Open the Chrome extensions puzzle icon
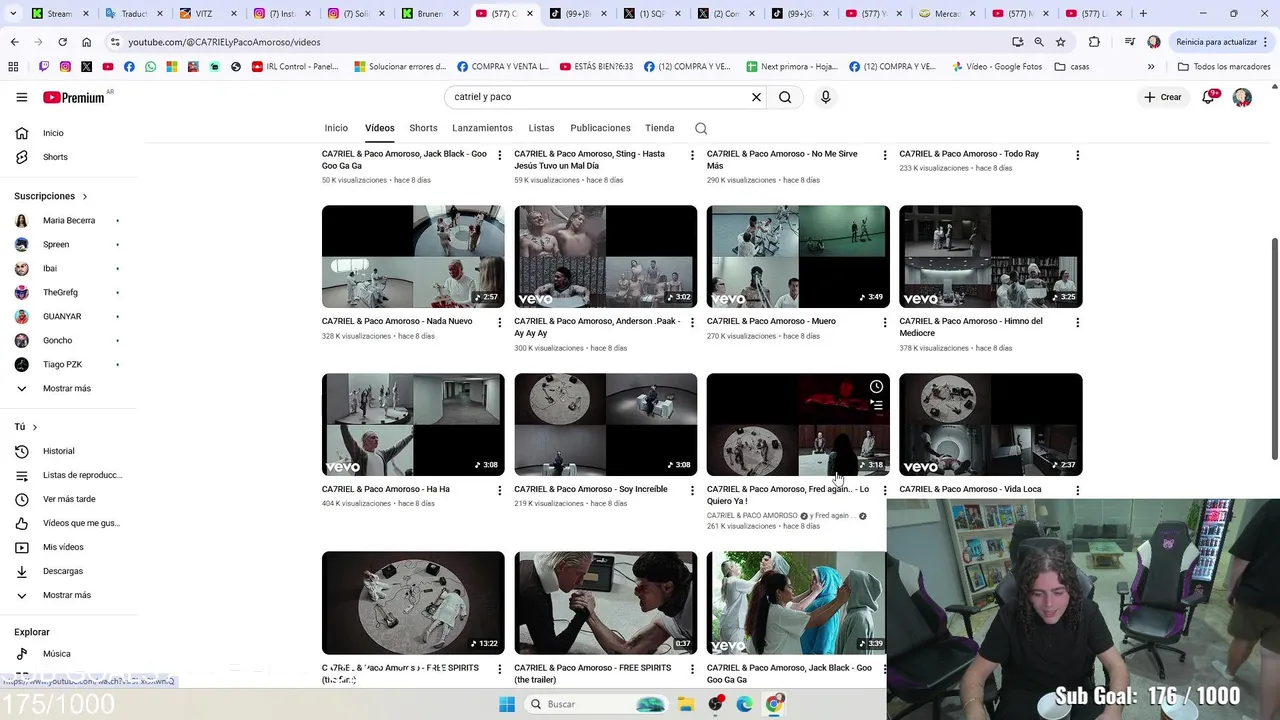The height and width of the screenshot is (720, 1280). 1094,42
